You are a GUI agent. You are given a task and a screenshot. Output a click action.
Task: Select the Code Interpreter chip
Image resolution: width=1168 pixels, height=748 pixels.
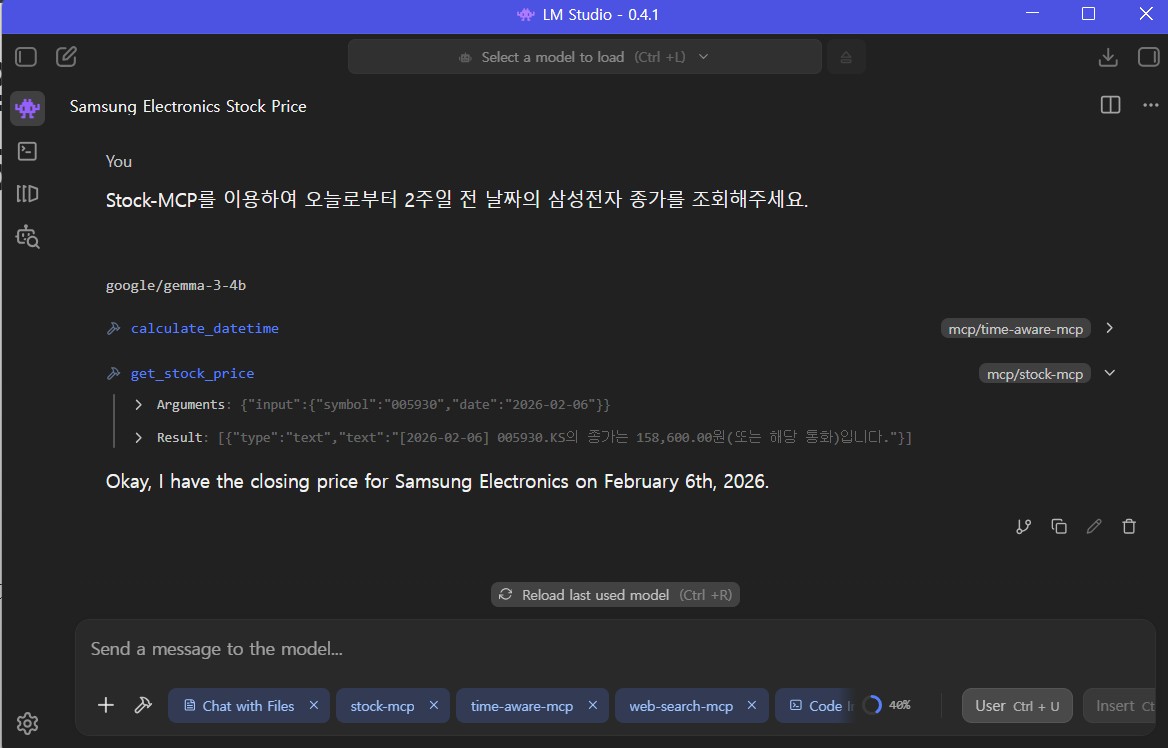(x=816, y=706)
